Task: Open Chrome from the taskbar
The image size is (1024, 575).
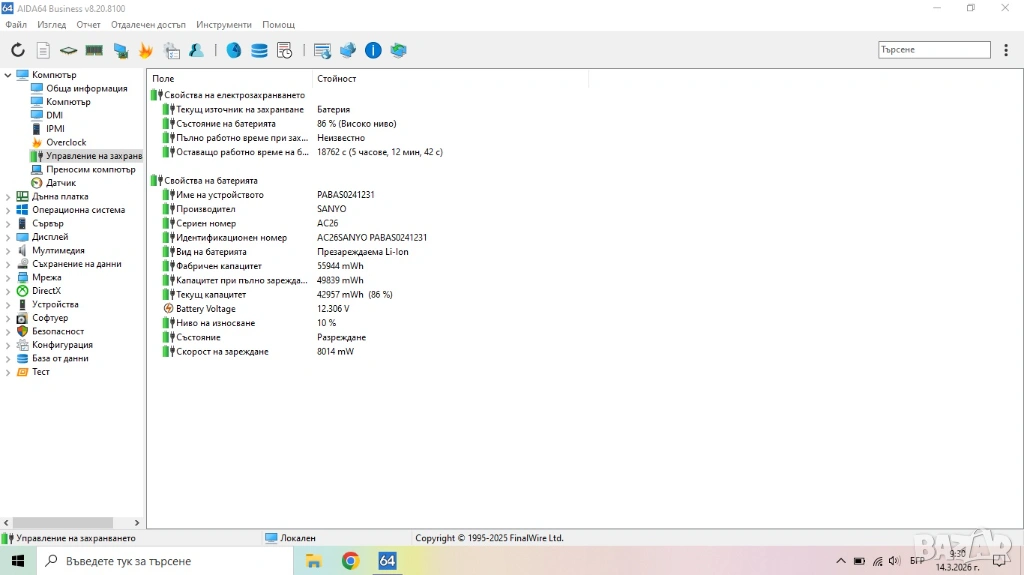Action: [350, 561]
